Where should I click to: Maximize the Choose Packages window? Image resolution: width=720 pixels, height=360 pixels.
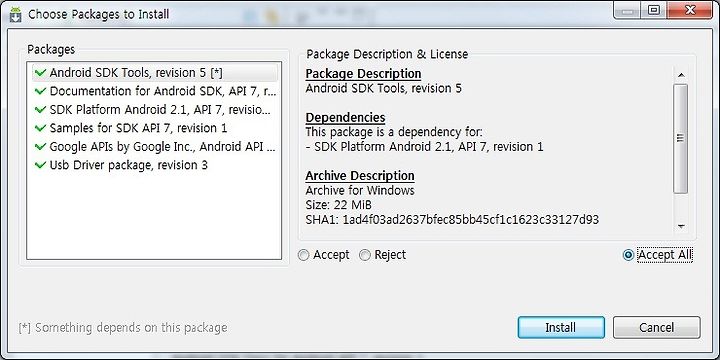point(654,10)
